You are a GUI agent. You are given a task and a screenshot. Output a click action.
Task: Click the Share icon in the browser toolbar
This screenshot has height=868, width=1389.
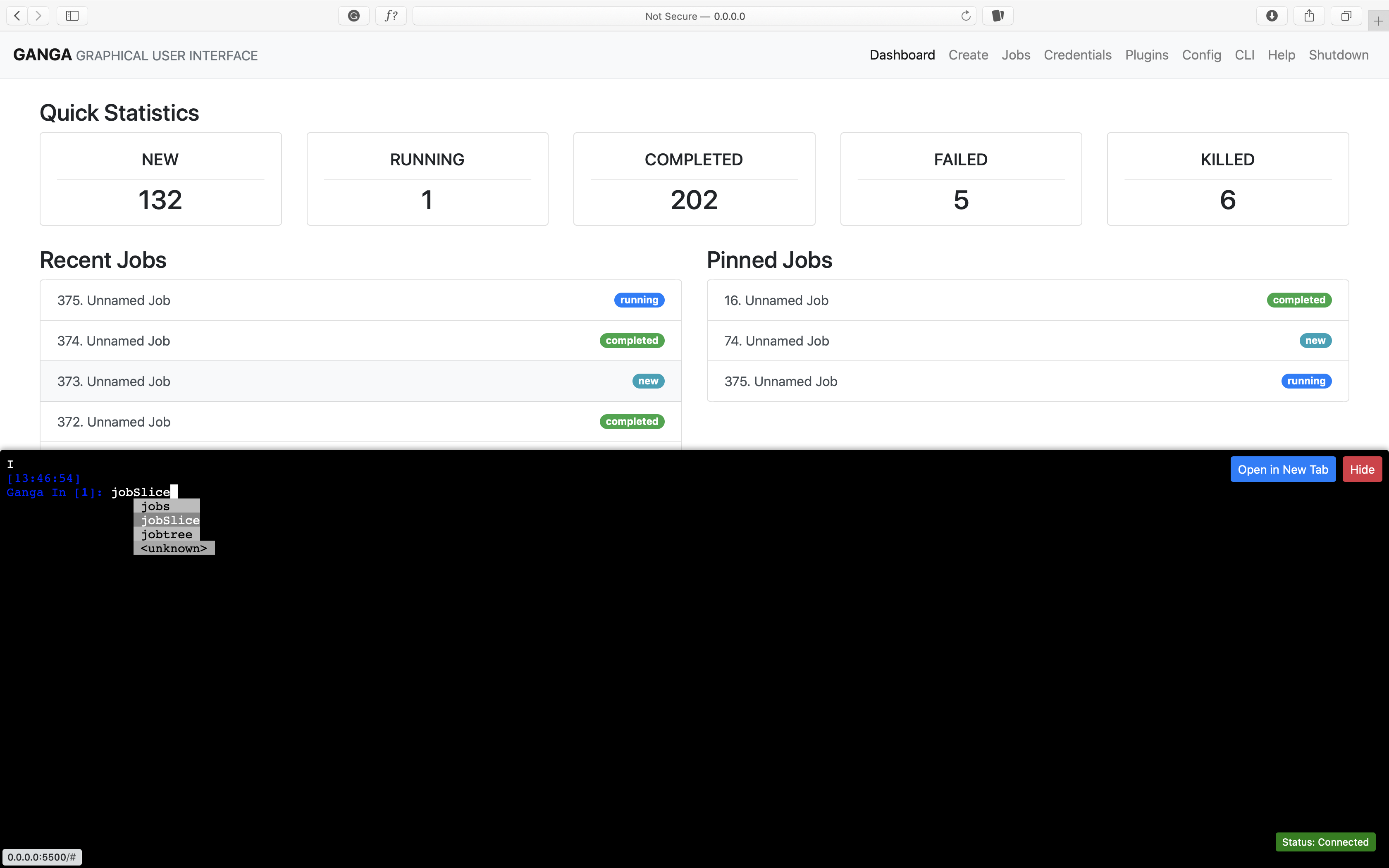pyautogui.click(x=1309, y=16)
